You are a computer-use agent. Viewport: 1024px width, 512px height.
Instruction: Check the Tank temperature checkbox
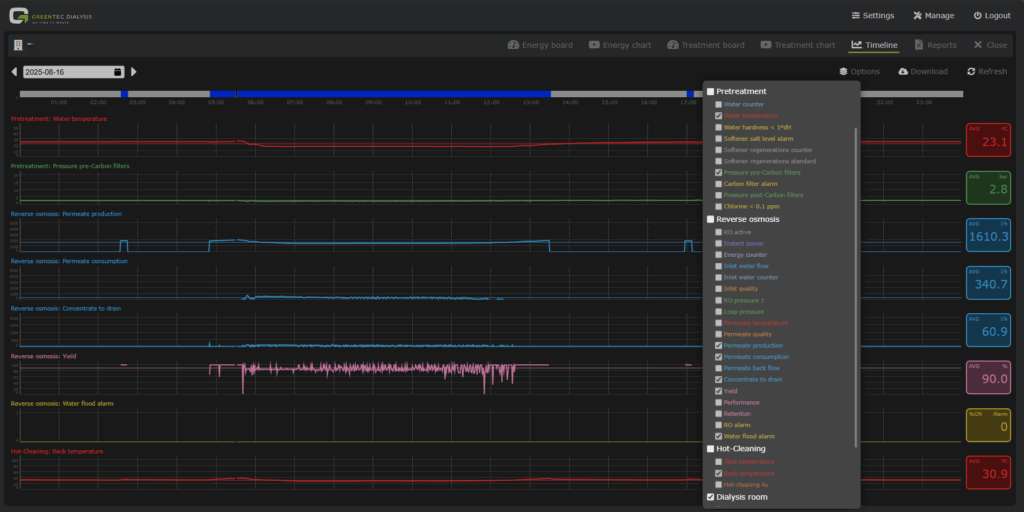click(x=718, y=462)
